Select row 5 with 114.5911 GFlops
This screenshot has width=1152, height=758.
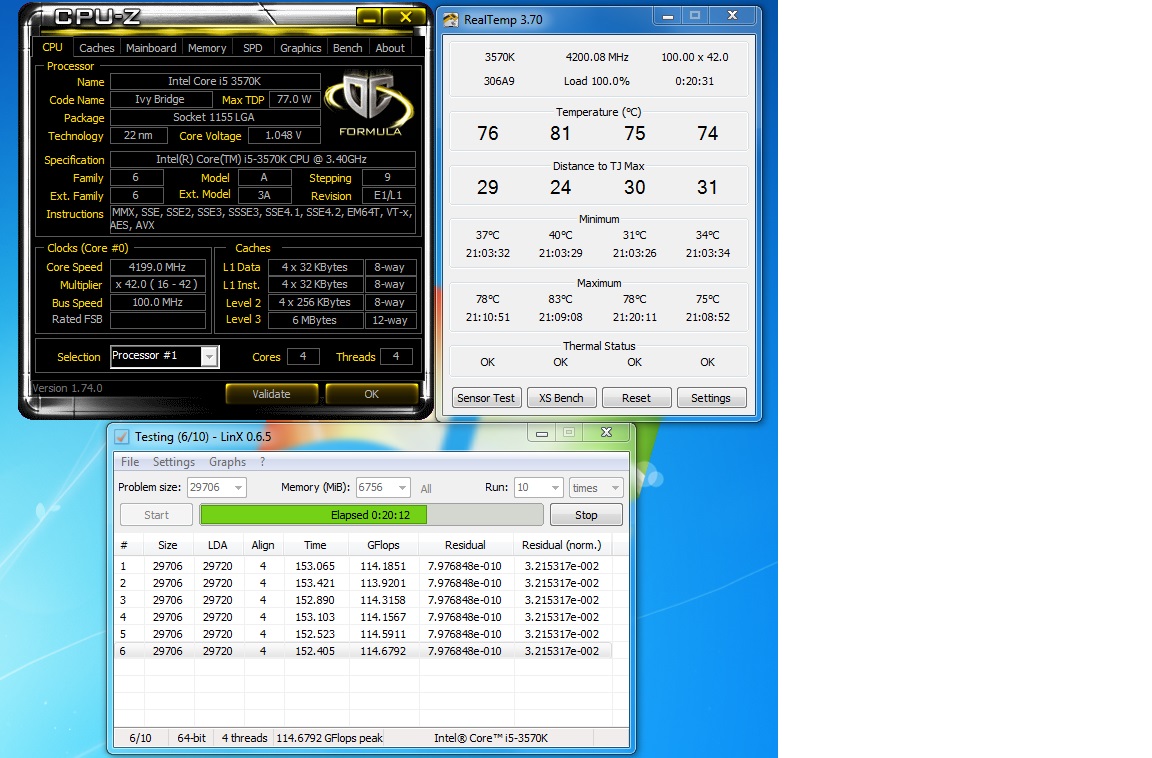(x=363, y=634)
